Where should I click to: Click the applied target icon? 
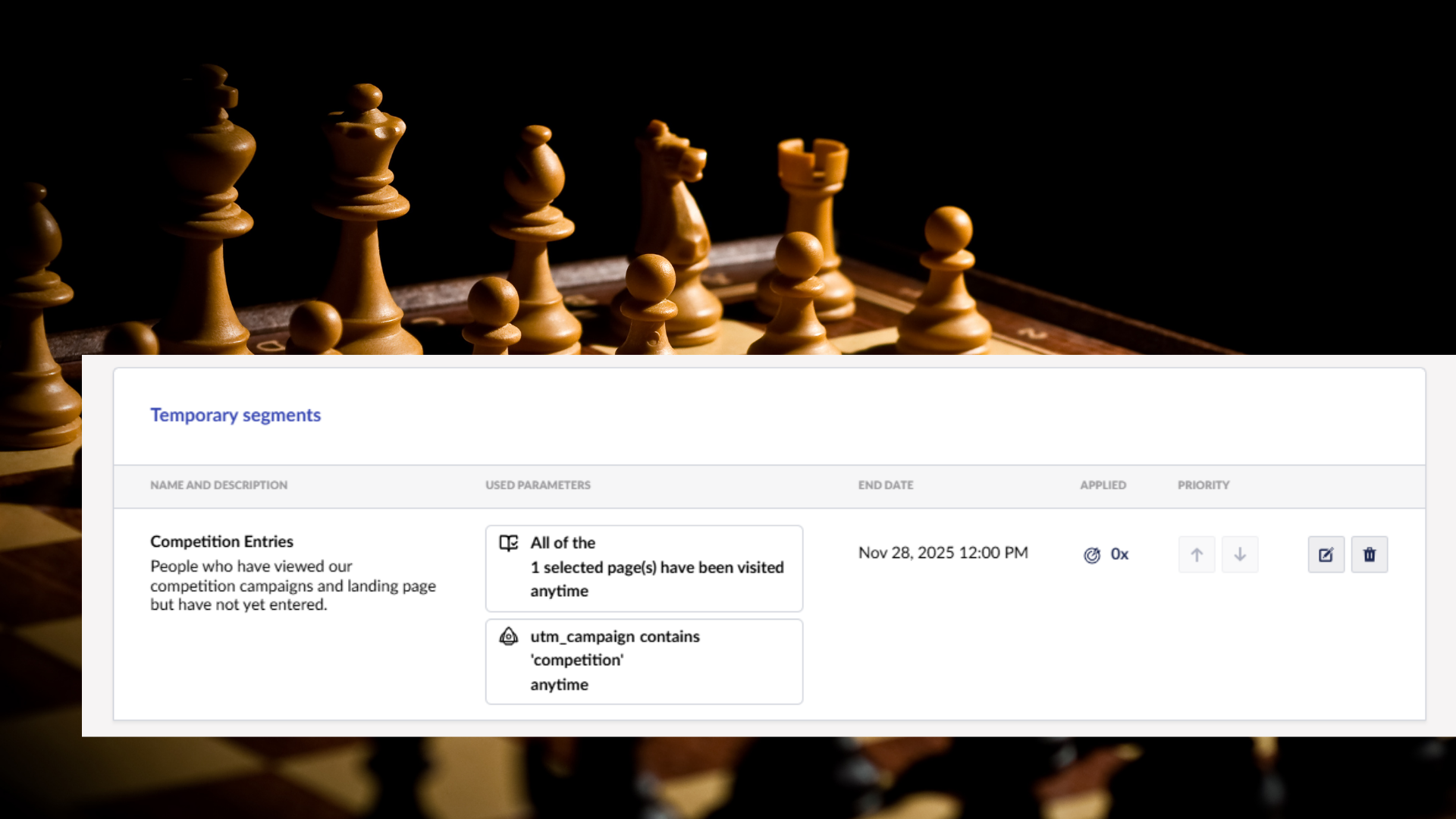coord(1092,555)
